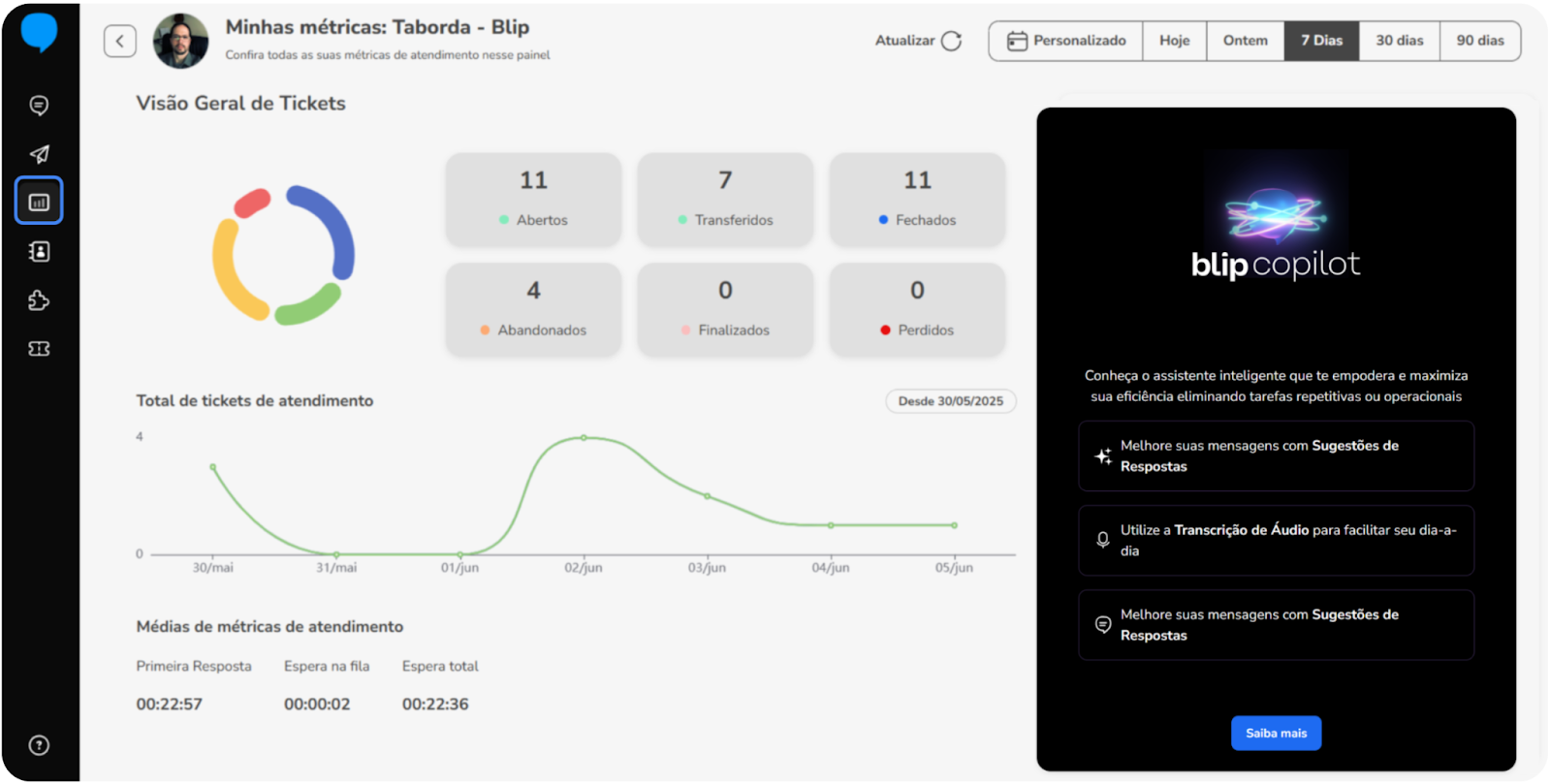Switch to the Hoje period tab
Screen dimensions: 1551x784
1174,41
